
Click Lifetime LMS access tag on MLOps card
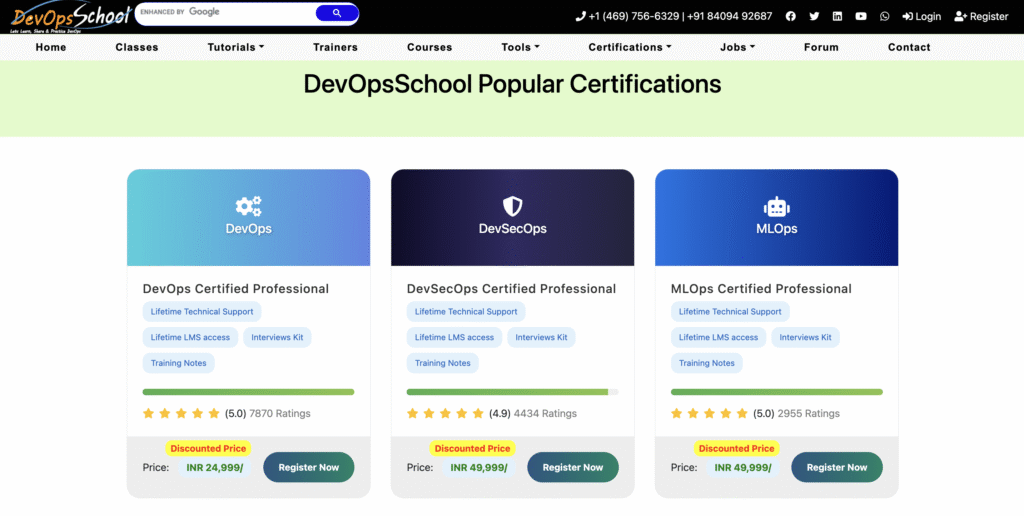tap(718, 337)
